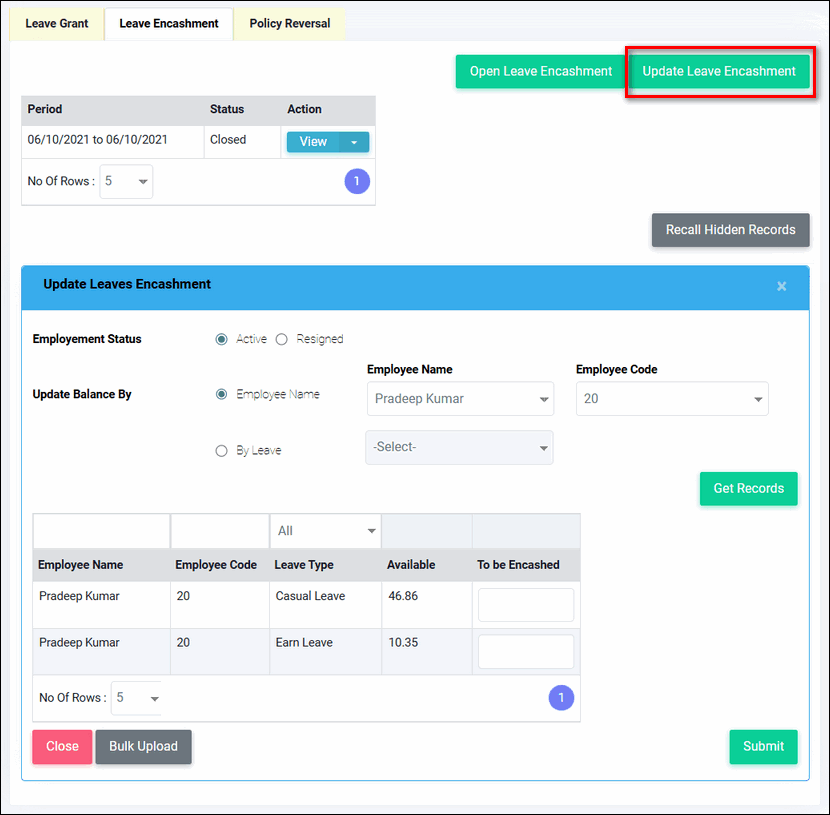Image resolution: width=830 pixels, height=815 pixels.
Task: Click the Open Leave Encashment button
Action: click(x=541, y=71)
